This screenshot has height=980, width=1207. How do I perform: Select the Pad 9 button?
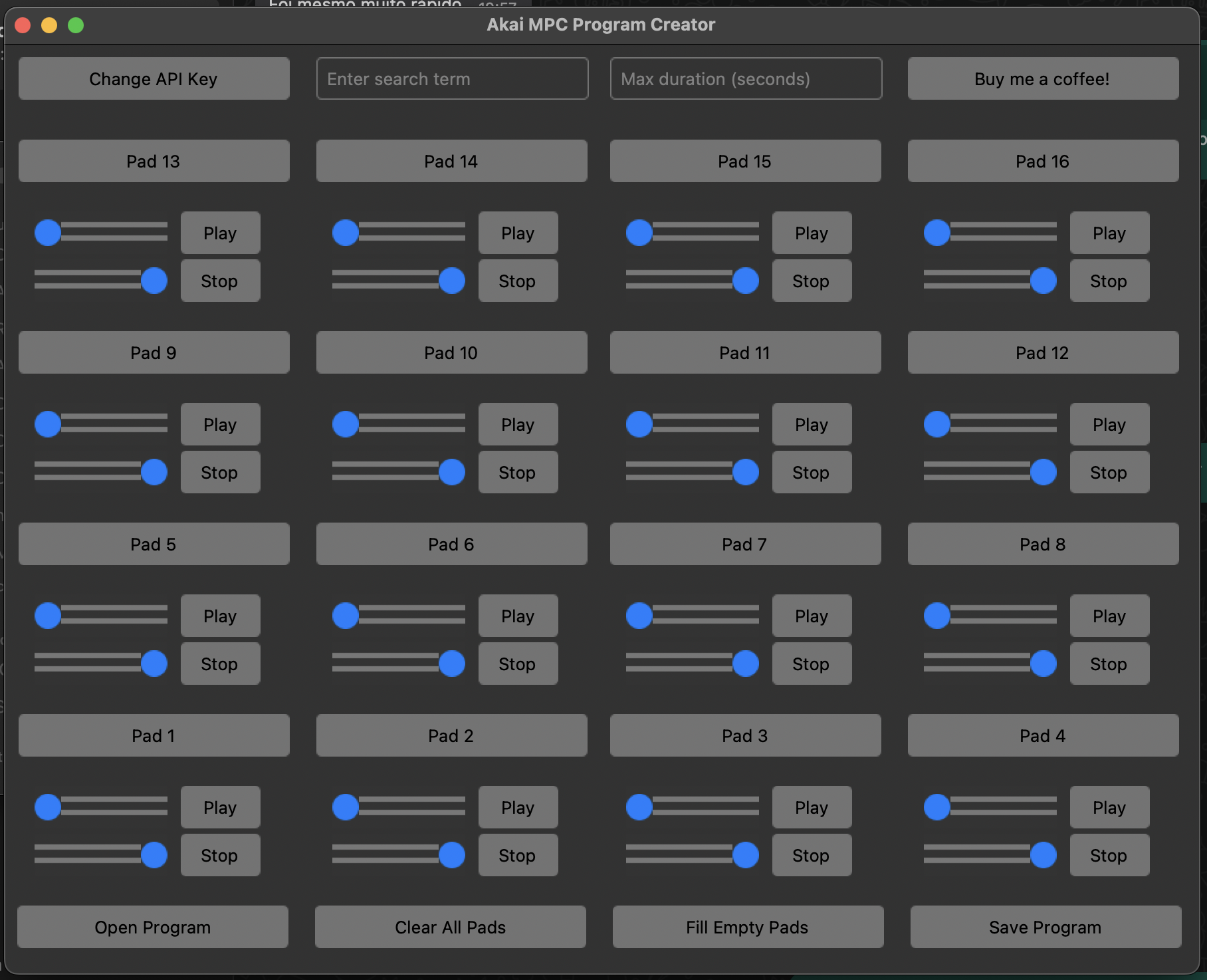(154, 352)
